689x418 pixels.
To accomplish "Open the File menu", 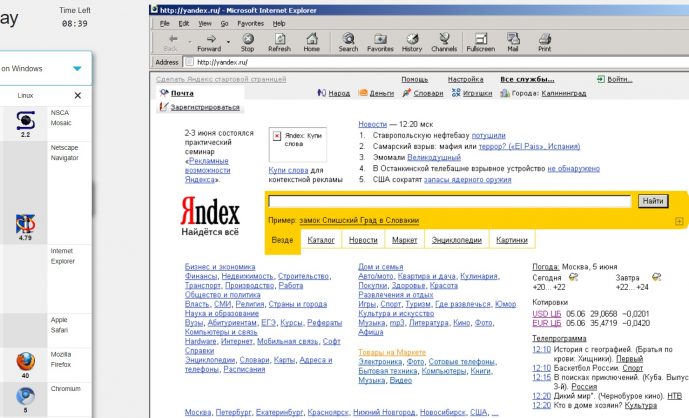I will tap(164, 23).
